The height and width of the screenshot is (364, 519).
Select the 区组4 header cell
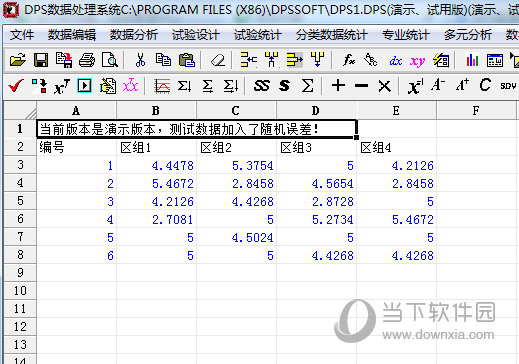396,147
